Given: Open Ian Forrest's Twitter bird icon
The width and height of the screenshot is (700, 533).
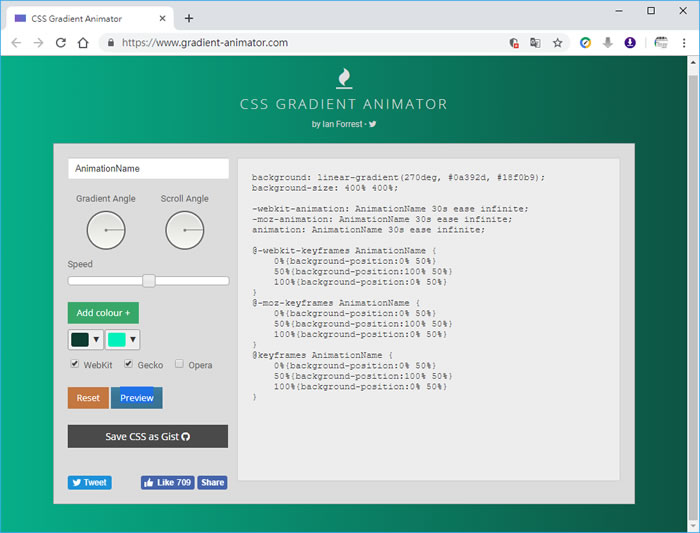Looking at the screenshot, I should 373,124.
